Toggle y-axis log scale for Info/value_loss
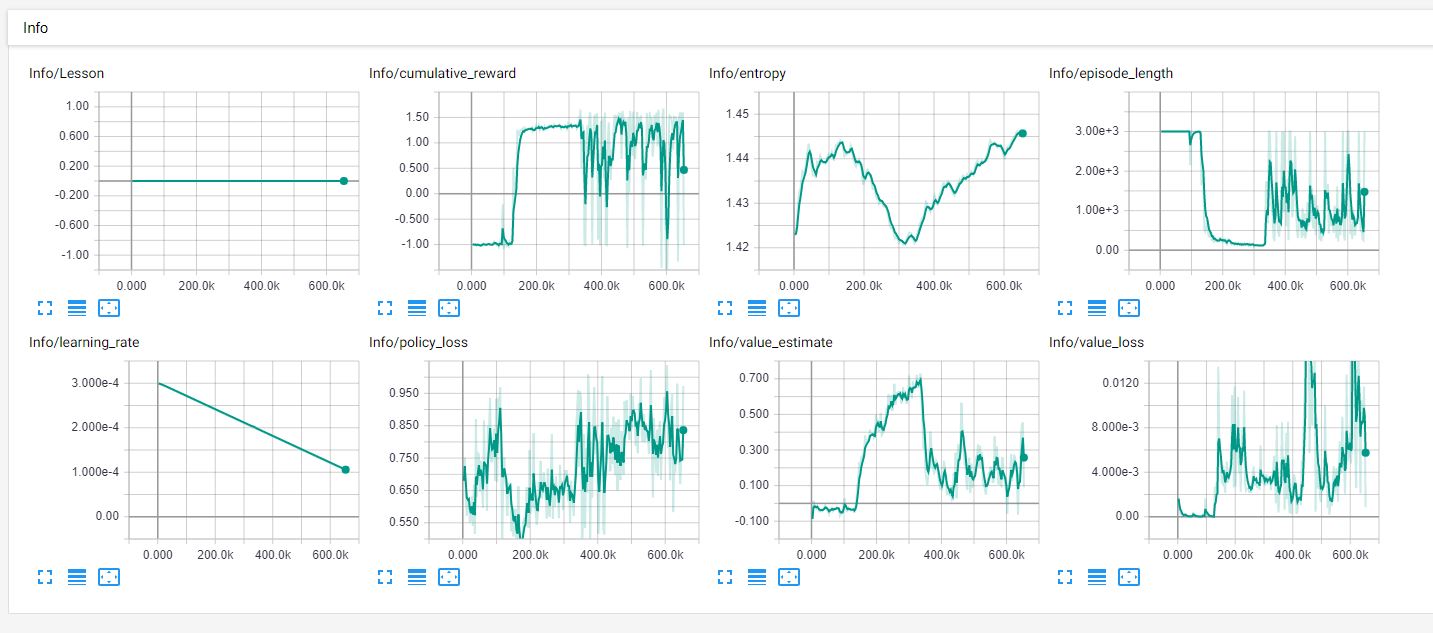Screen dimensions: 1433x633 tap(1097, 577)
